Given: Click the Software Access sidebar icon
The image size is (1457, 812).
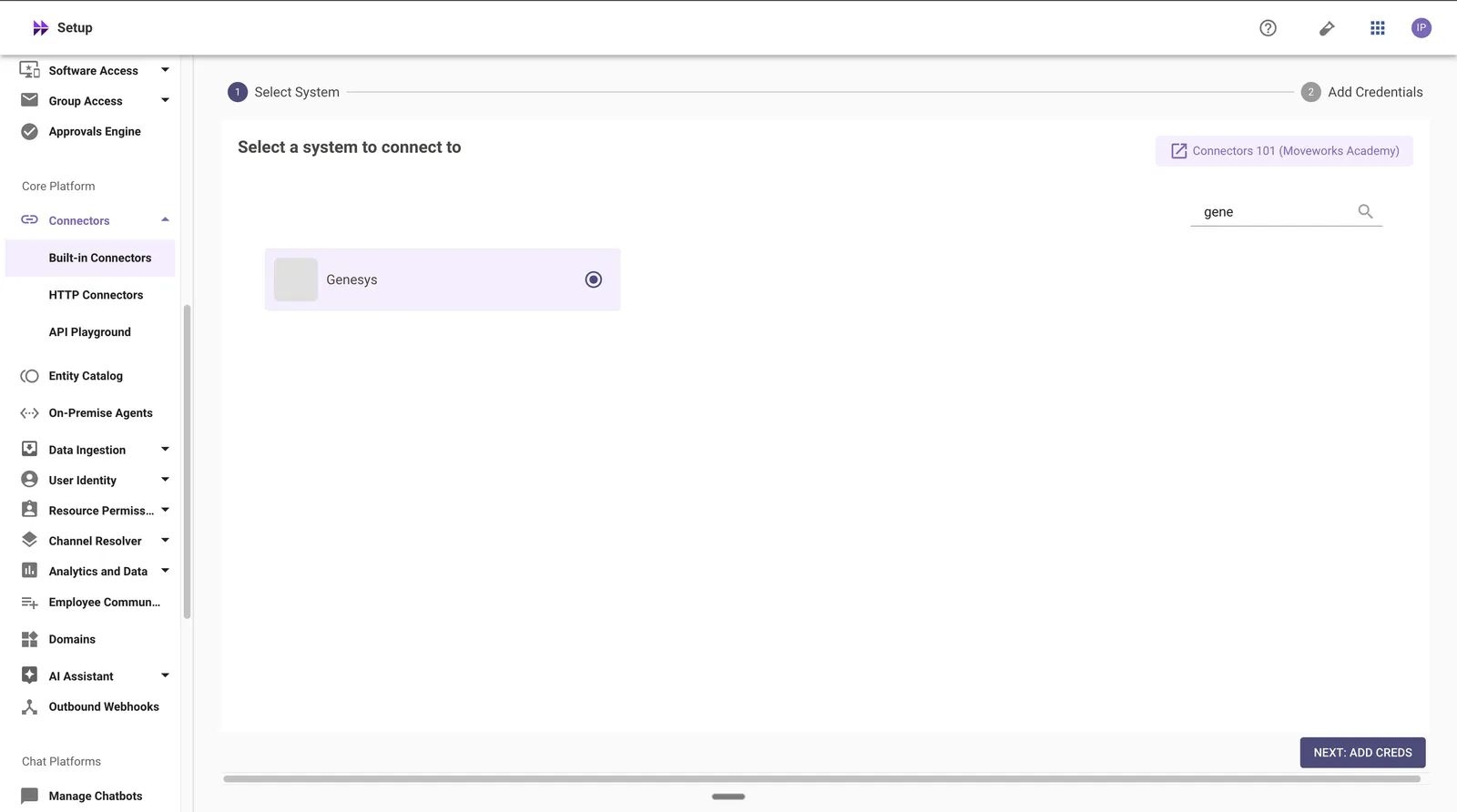Looking at the screenshot, I should coord(30,70).
